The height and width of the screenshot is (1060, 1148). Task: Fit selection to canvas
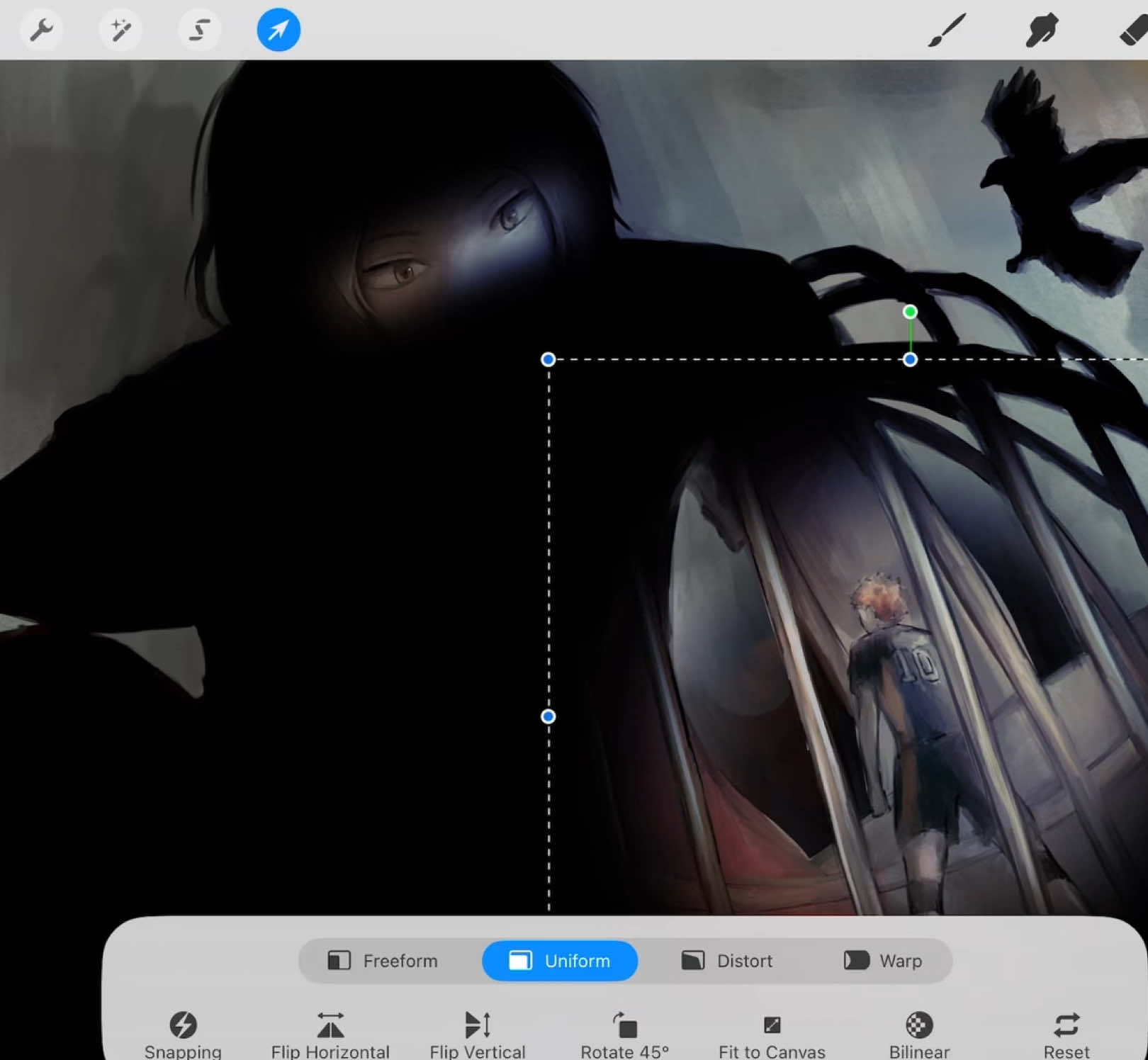click(x=772, y=1035)
